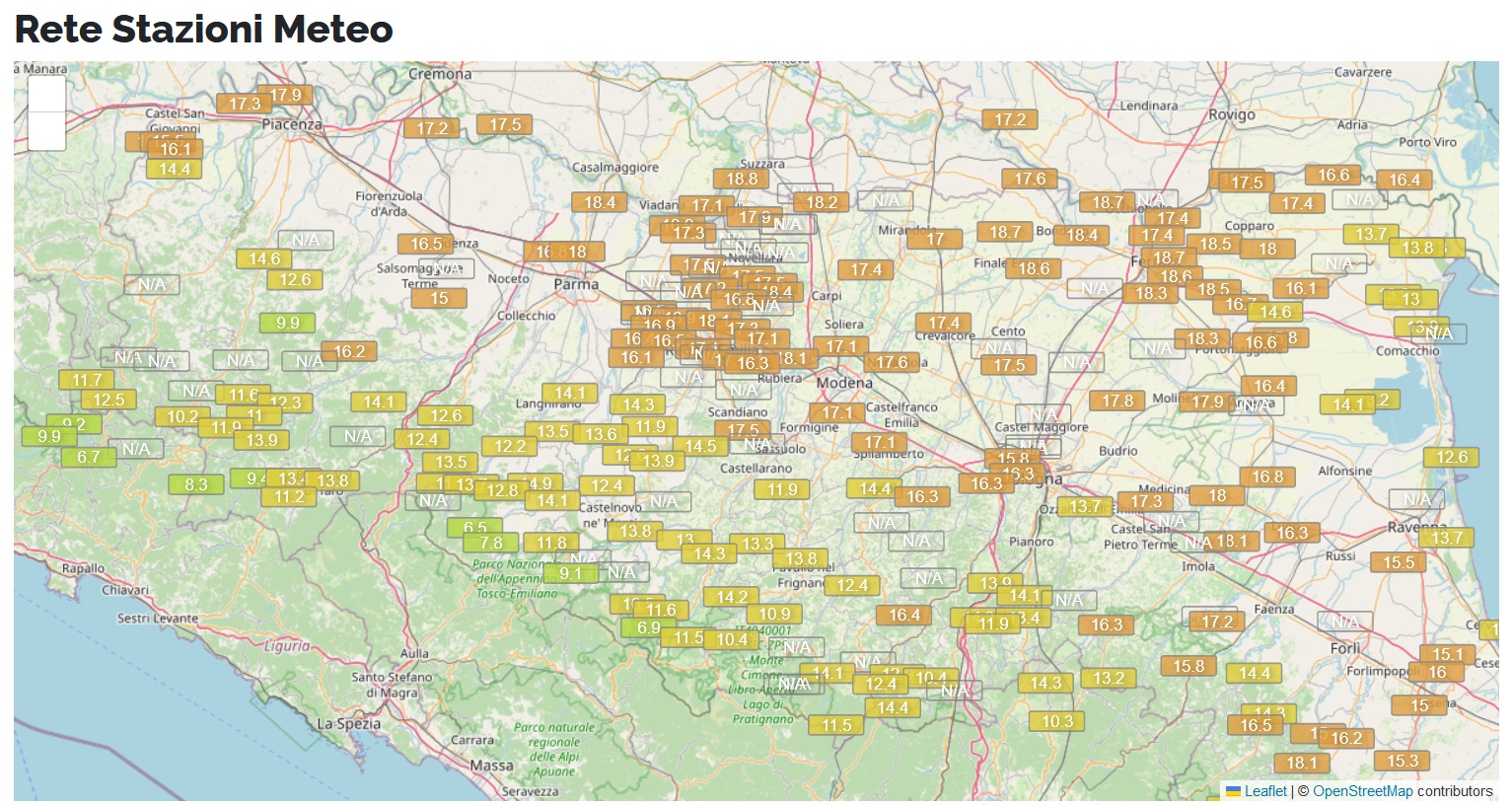This screenshot has height=806, width=1512.
Task: Open the 10.9 temperature marker
Action: (774, 614)
